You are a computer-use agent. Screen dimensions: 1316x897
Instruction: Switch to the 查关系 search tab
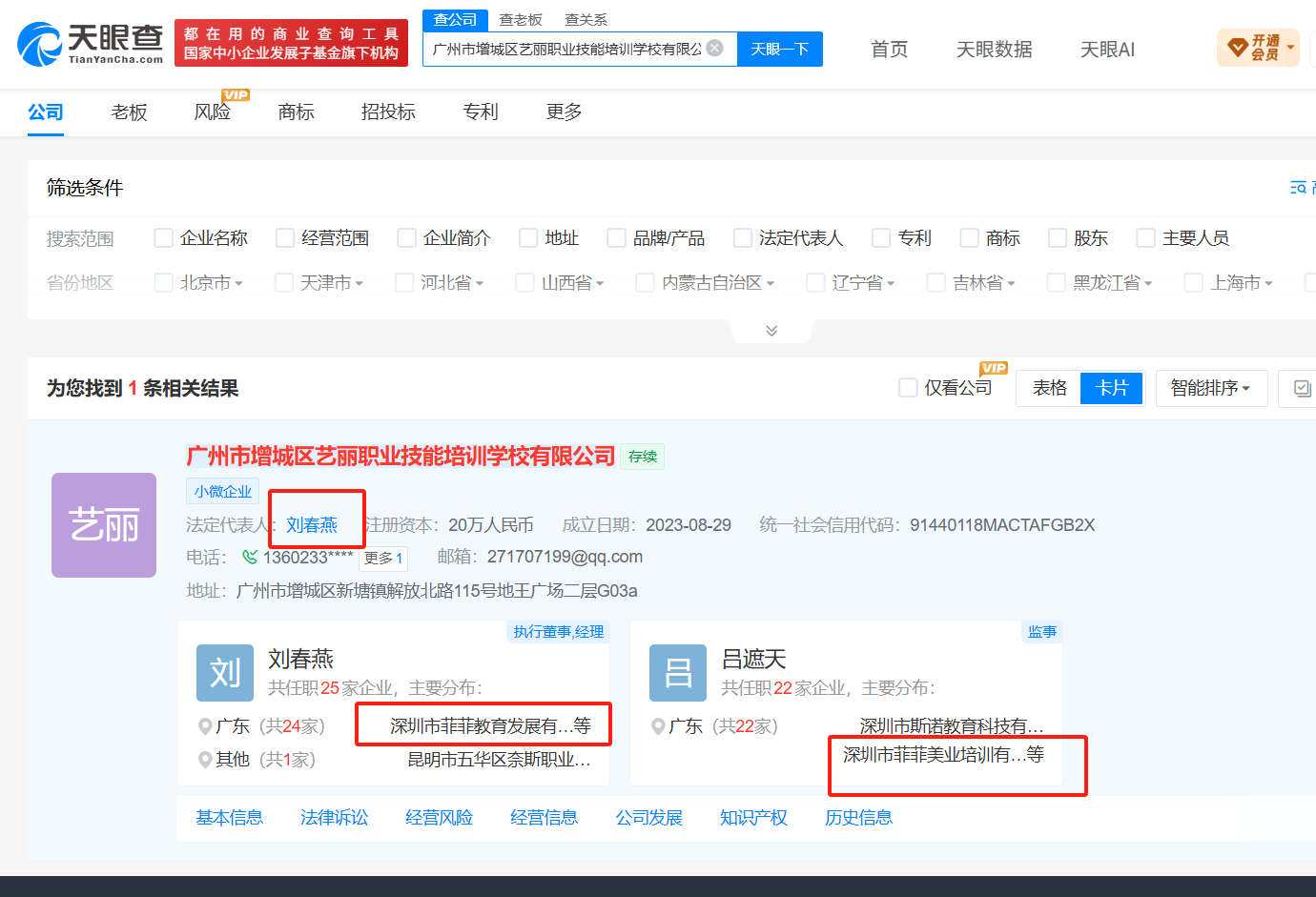586,19
